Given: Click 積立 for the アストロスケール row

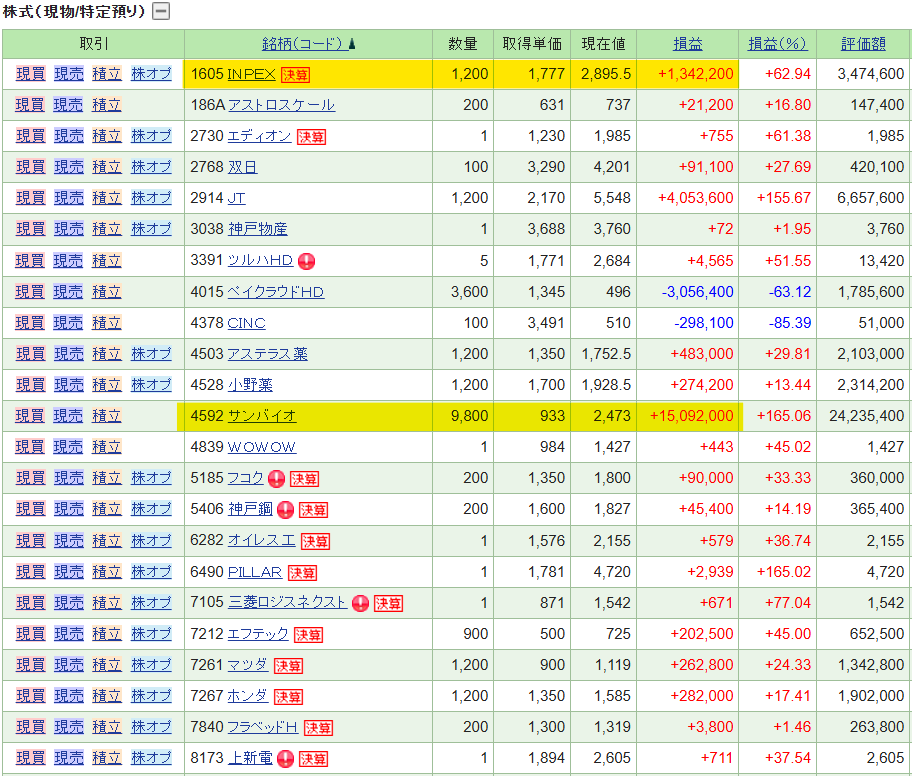Looking at the screenshot, I should [x=106, y=105].
